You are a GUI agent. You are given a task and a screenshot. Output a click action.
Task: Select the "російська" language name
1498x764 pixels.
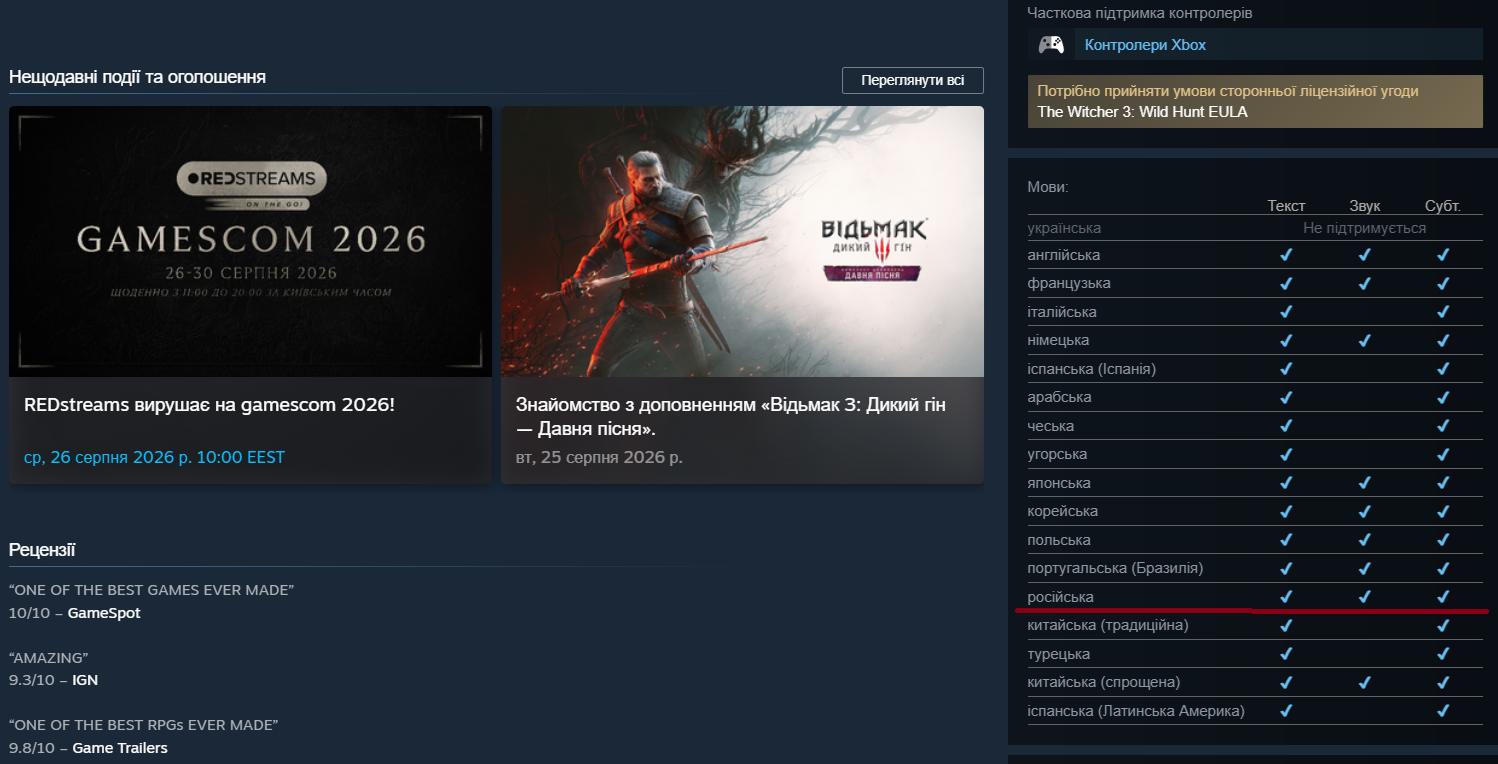[1061, 597]
